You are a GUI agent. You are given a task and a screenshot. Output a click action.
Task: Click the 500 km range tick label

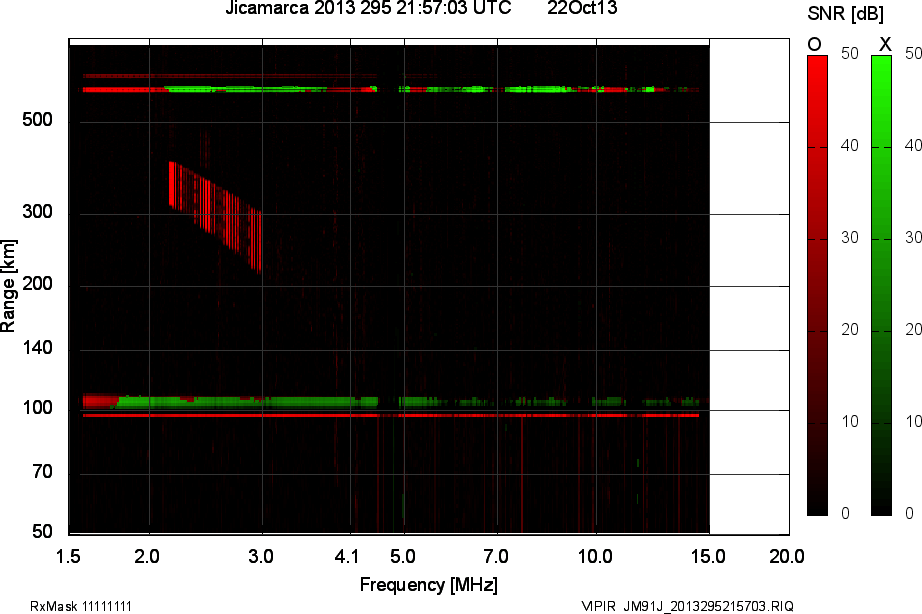(x=37, y=120)
